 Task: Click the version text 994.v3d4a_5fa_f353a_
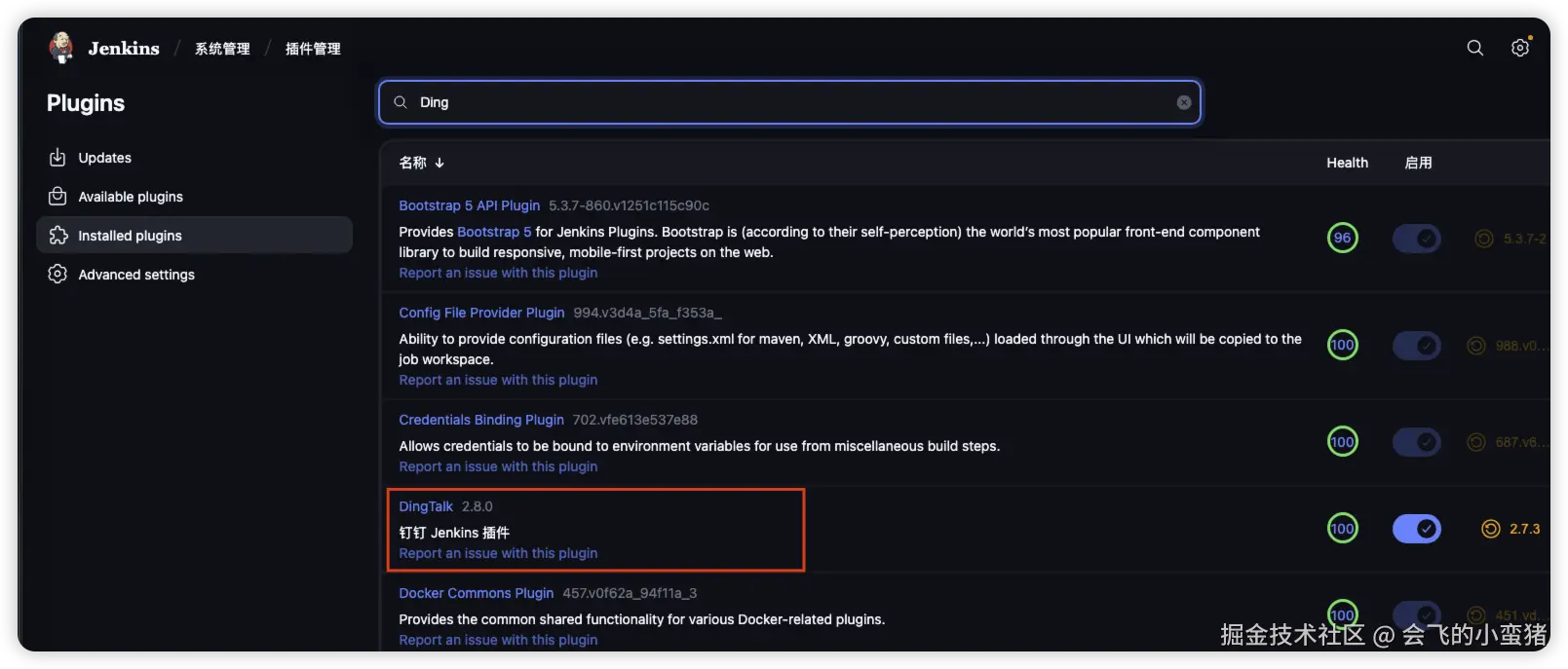coord(647,313)
